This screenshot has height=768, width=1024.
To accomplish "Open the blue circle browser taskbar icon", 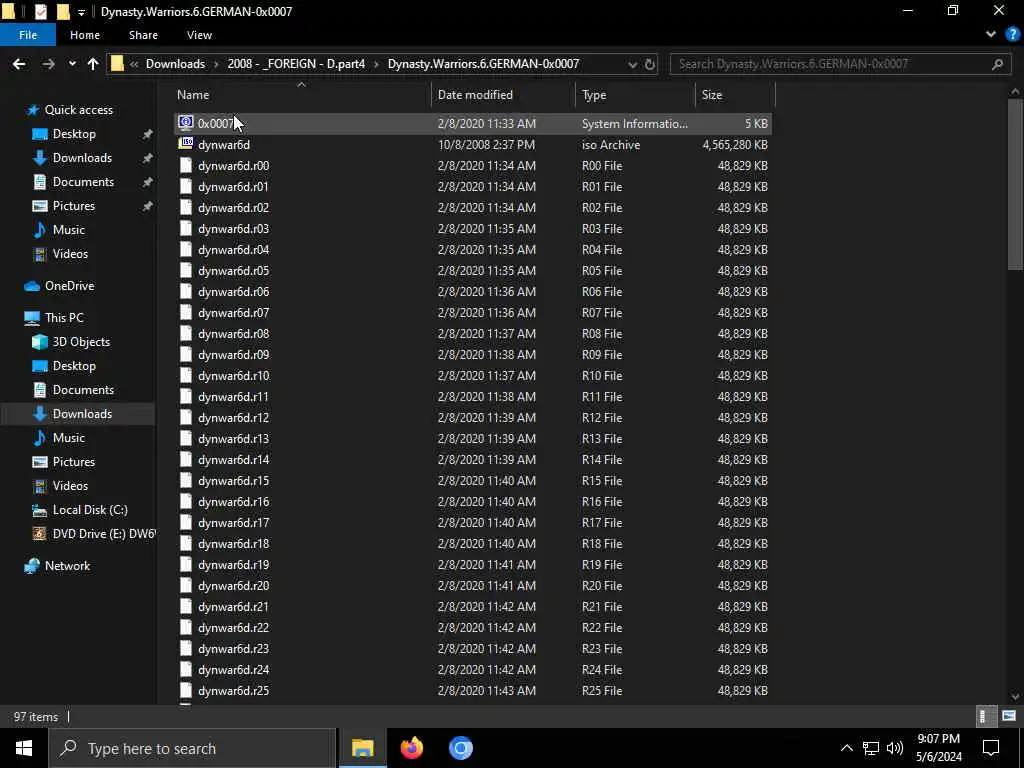I will [460, 748].
